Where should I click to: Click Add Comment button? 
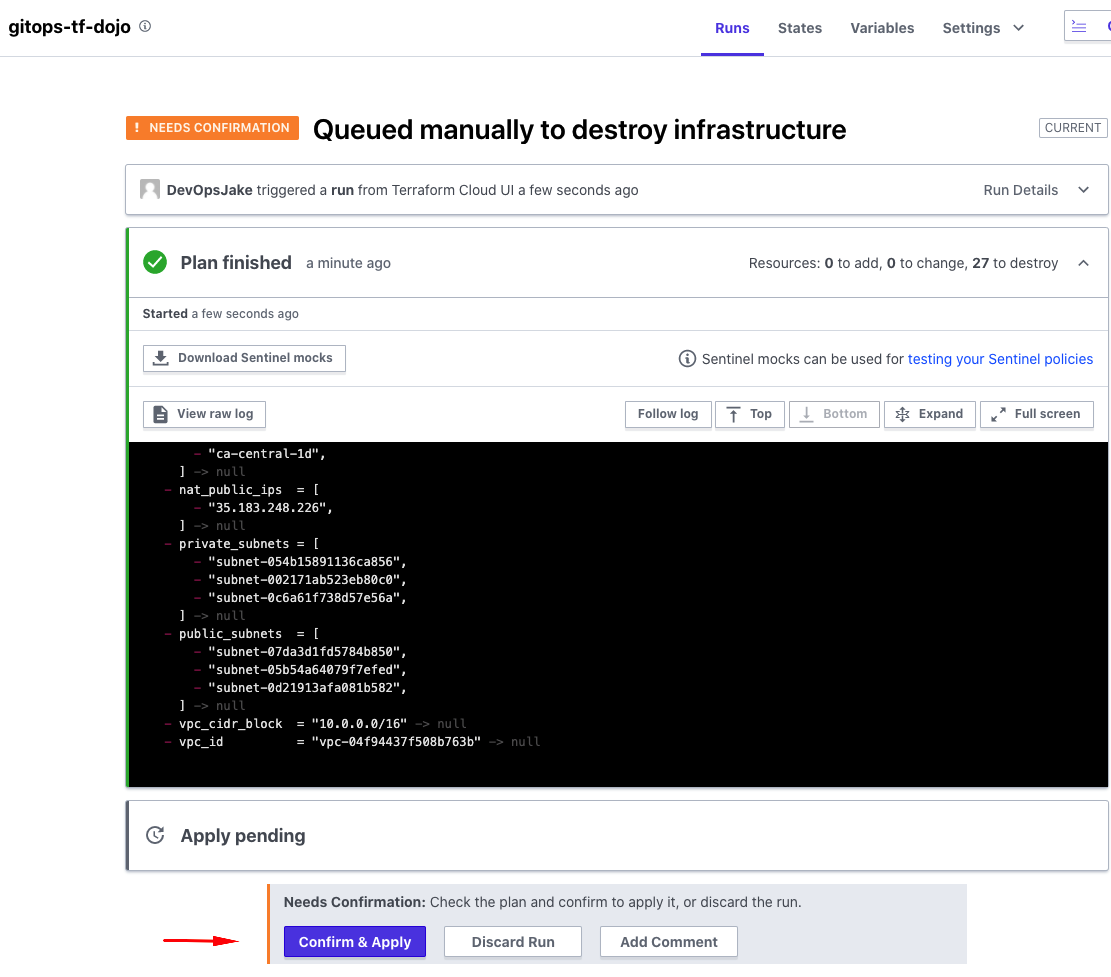click(x=668, y=942)
